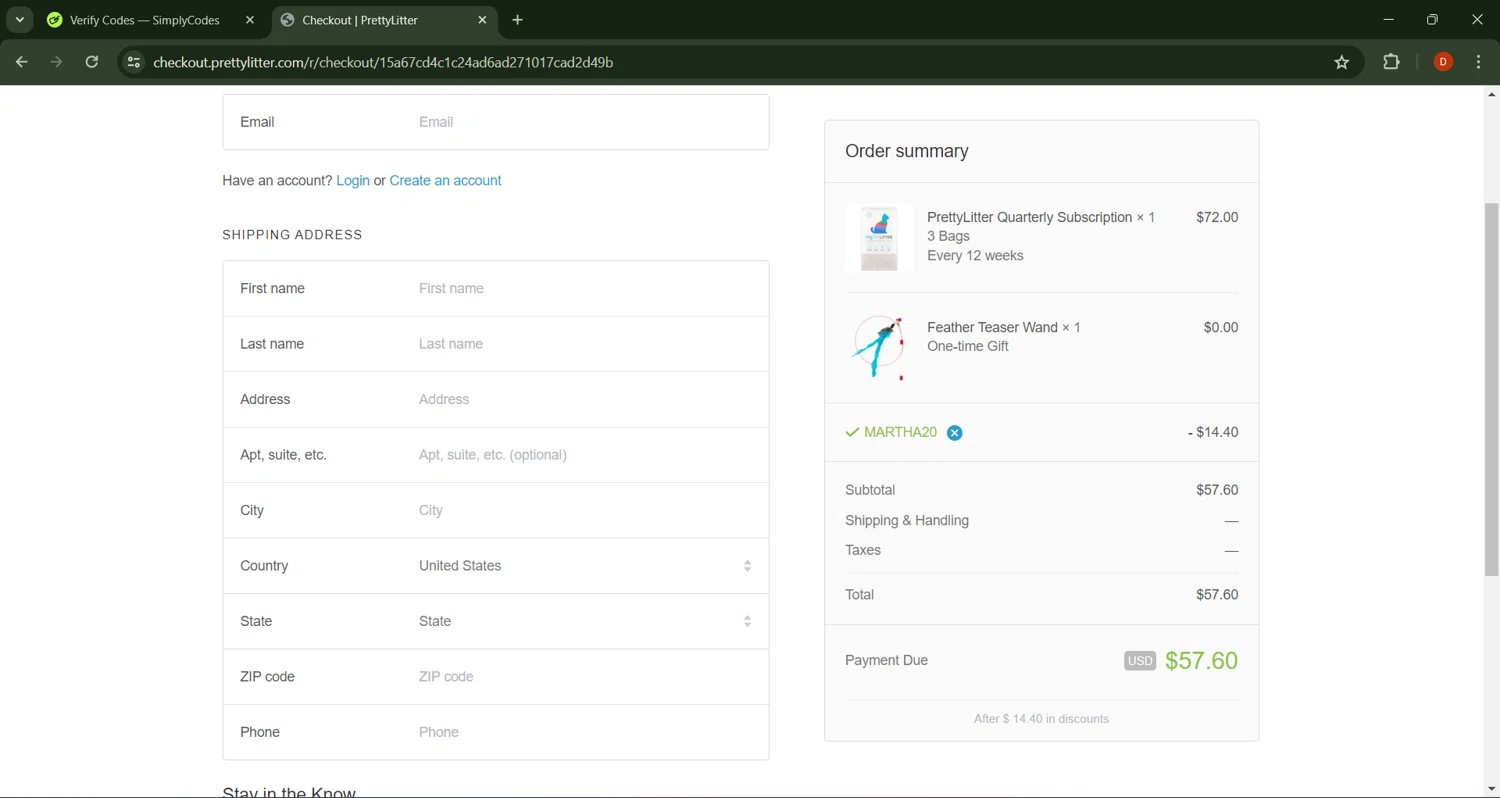Click the page vertical scrollbar
The width and height of the screenshot is (1500, 798).
click(x=1491, y=390)
